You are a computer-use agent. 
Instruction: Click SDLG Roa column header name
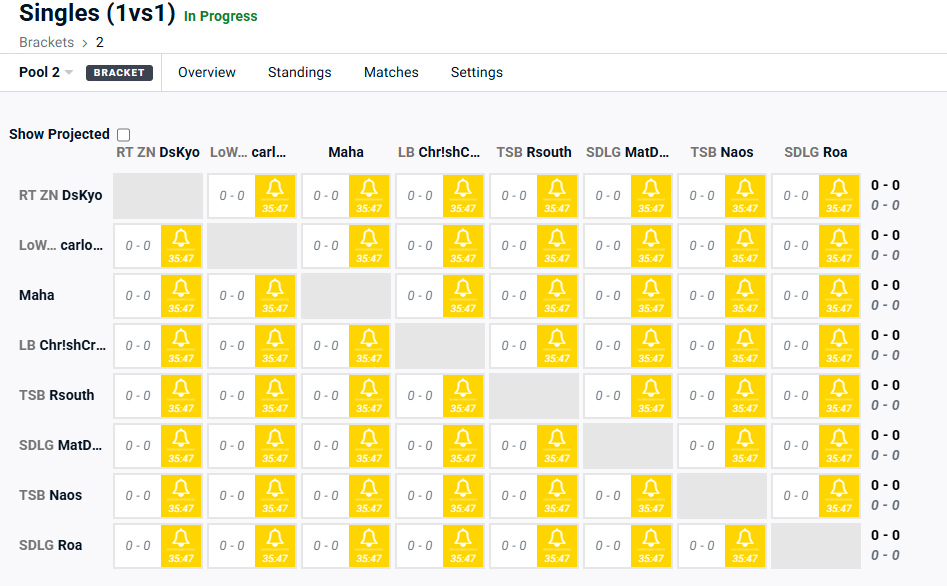click(815, 152)
